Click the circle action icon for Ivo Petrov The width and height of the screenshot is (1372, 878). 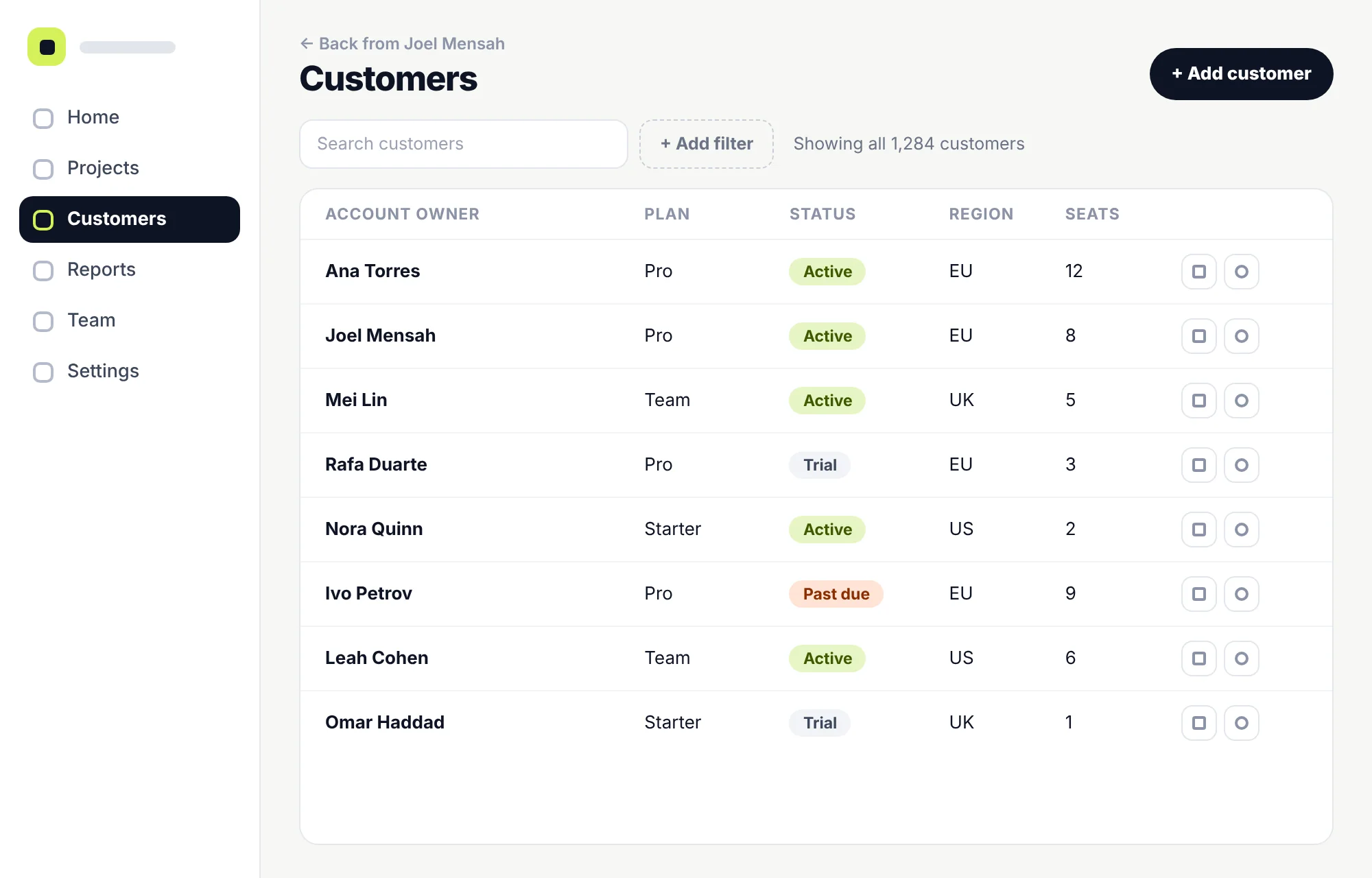1241,594
